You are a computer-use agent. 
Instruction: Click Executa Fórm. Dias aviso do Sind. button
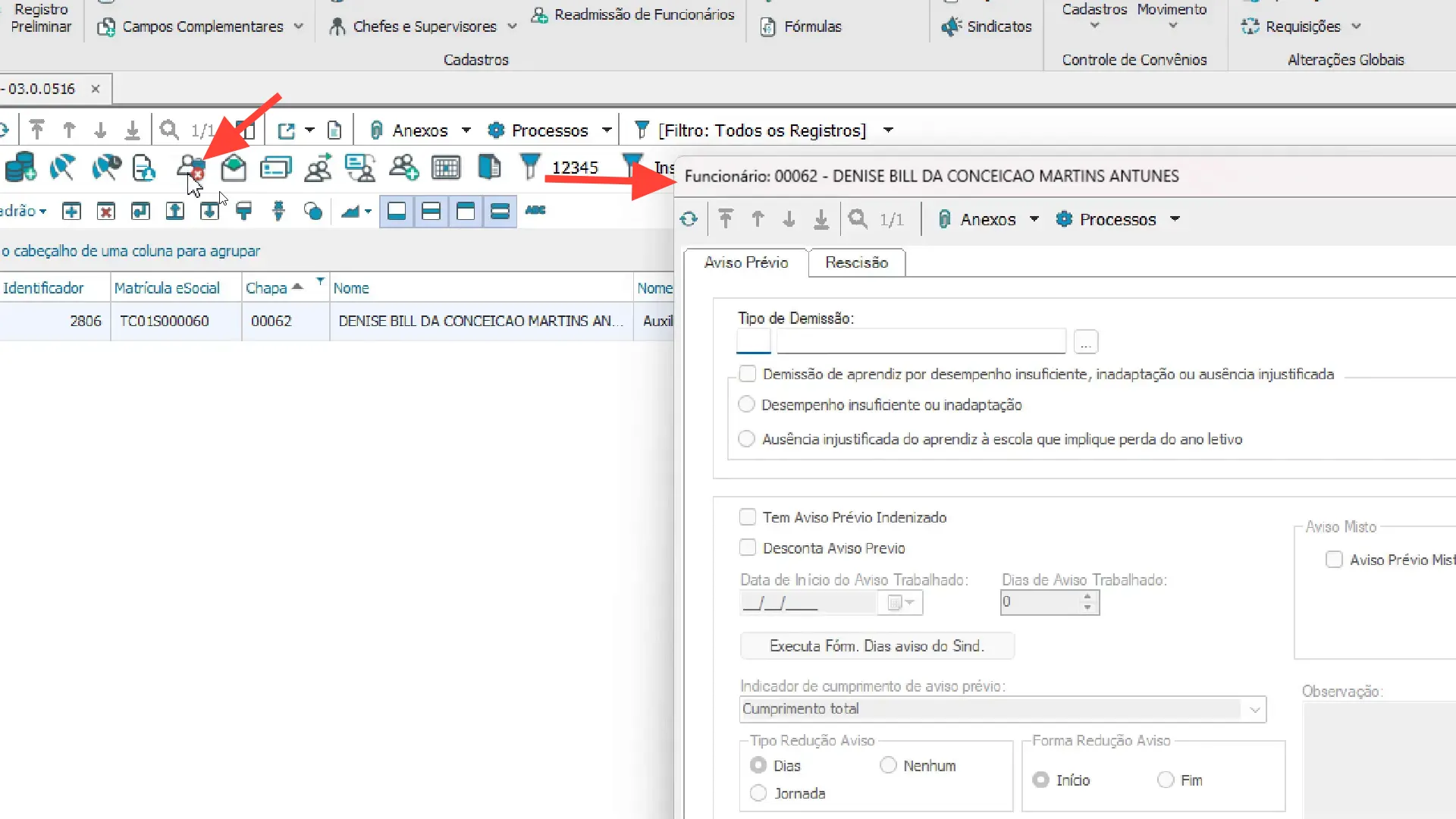click(x=877, y=646)
